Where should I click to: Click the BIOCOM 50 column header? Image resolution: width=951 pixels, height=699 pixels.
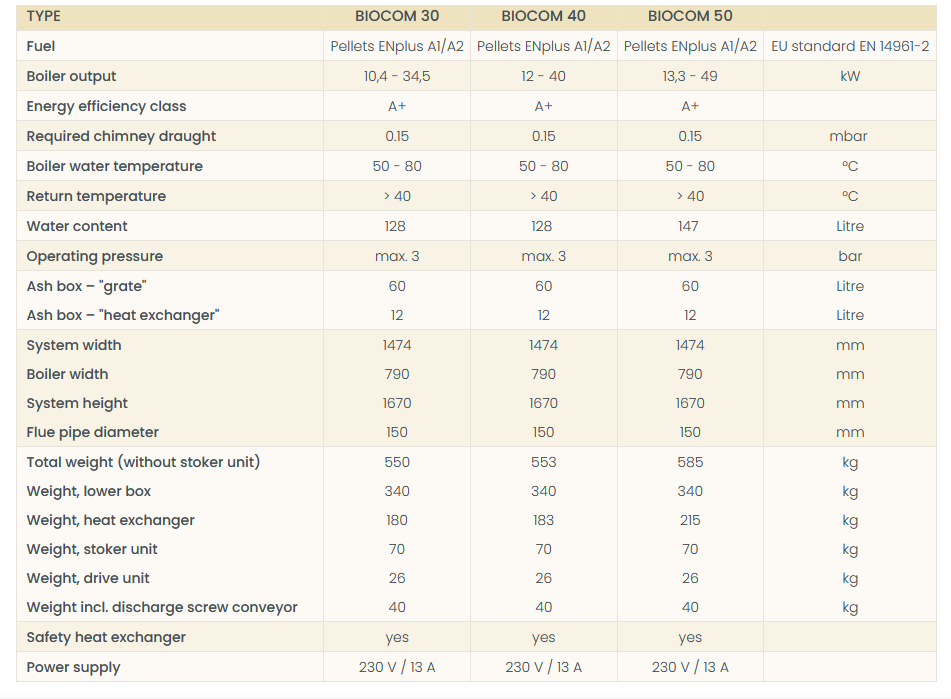[690, 16]
